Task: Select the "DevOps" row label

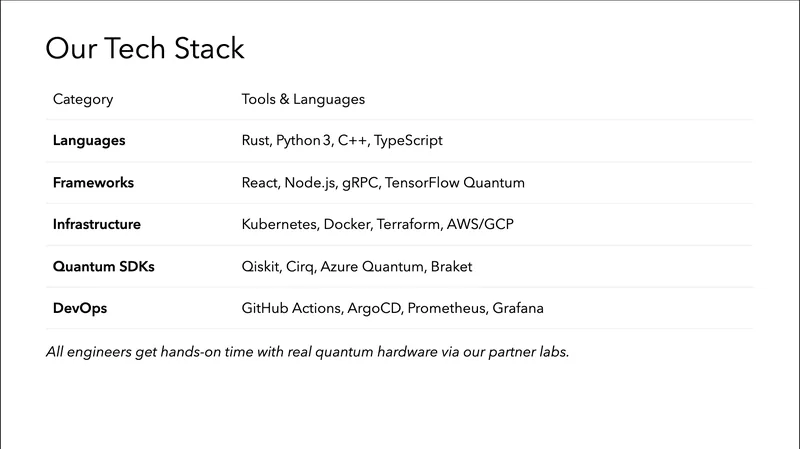Action: 80,309
